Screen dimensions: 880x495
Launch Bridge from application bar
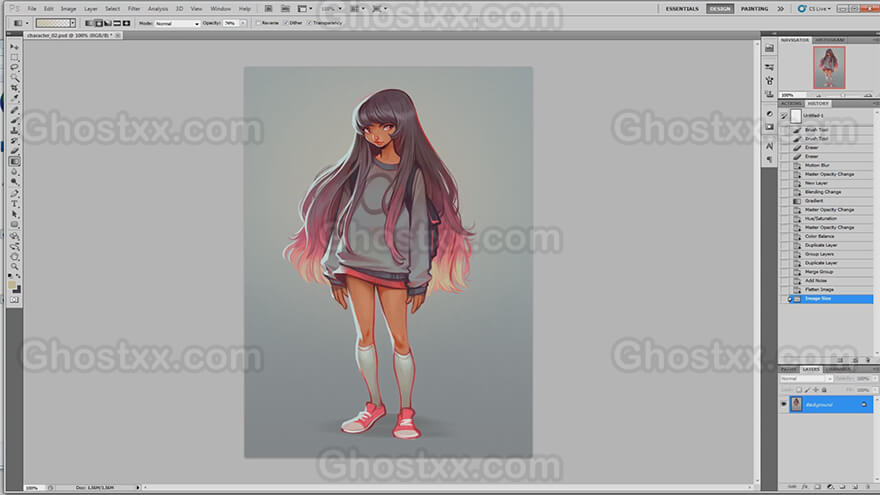[x=268, y=9]
